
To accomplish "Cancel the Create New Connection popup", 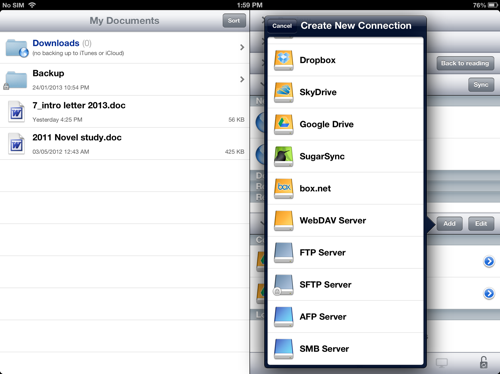I will [x=282, y=26].
